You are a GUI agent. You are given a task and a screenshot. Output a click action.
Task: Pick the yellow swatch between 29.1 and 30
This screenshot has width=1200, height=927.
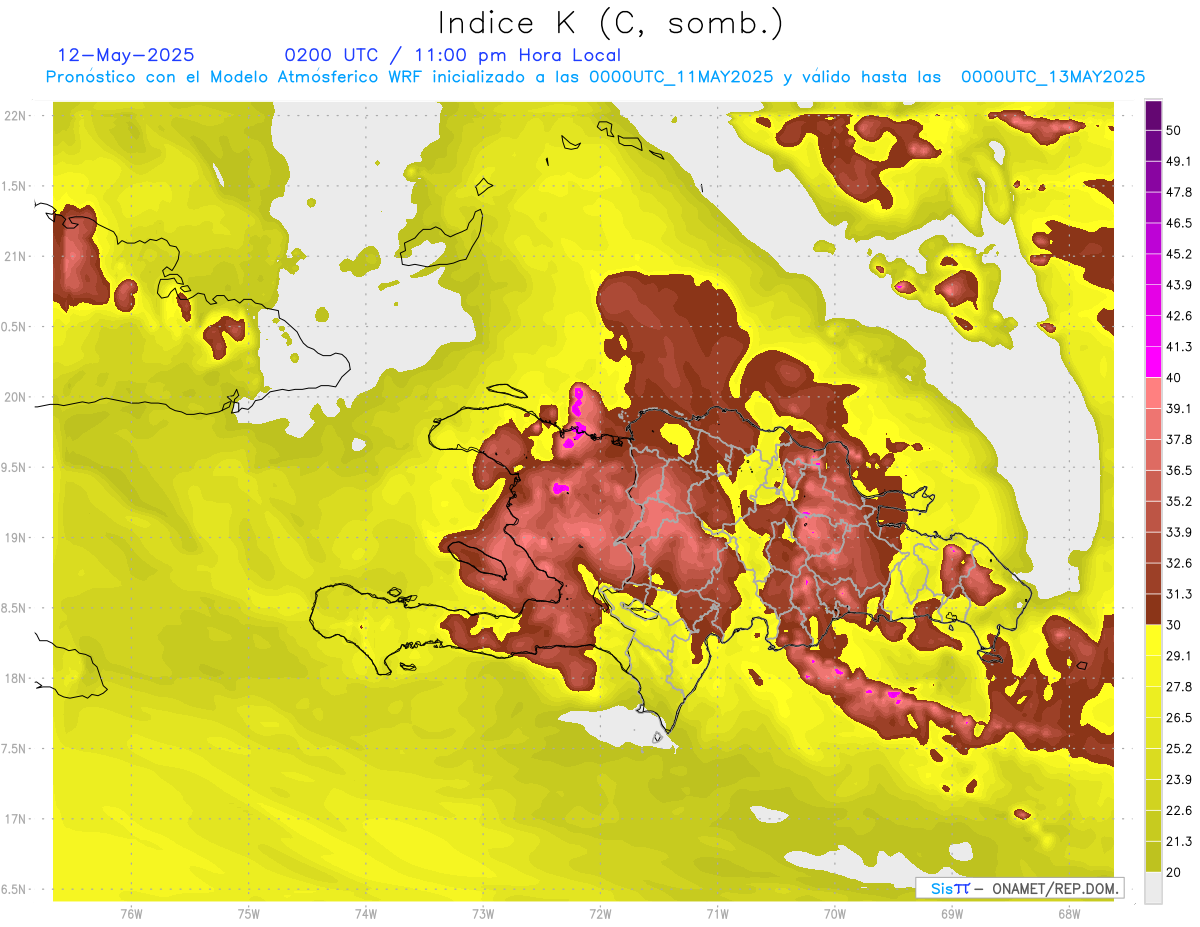(1154, 640)
